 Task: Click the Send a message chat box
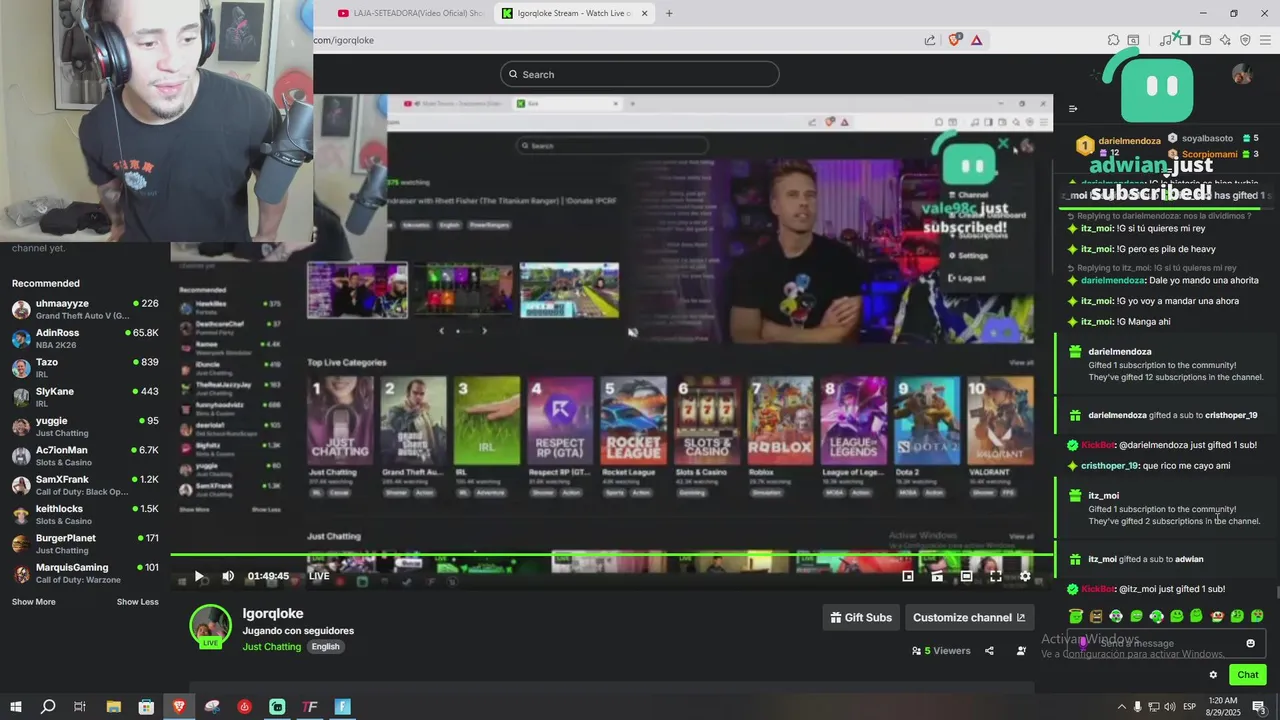(x=1168, y=643)
